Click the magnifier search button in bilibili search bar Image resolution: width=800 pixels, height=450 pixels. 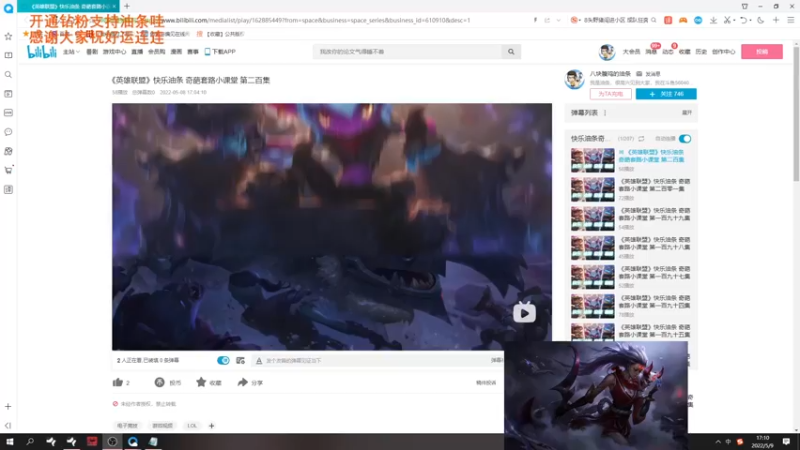(x=511, y=52)
